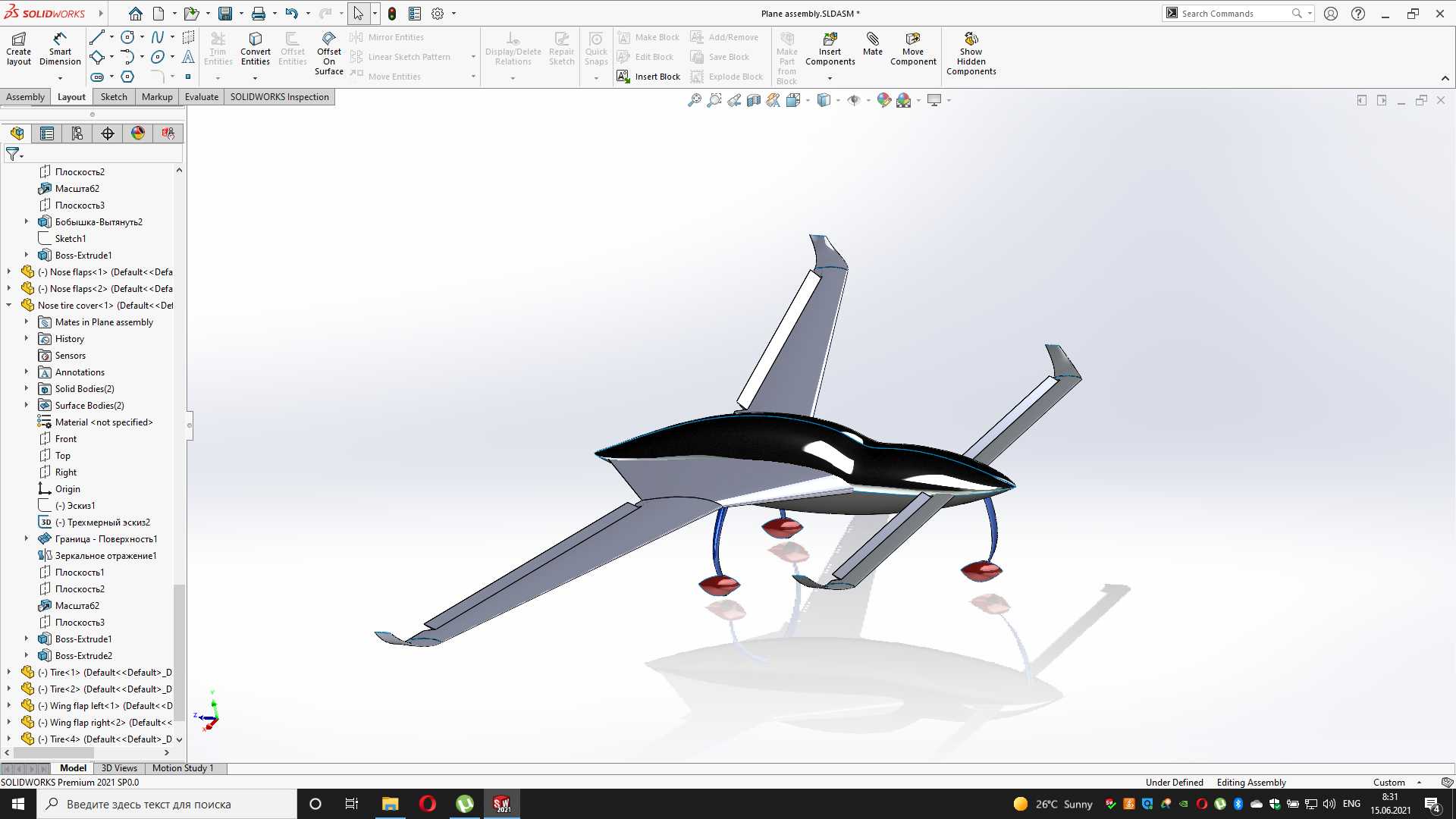Click Move Component
The width and height of the screenshot is (1456, 819).
tap(913, 49)
